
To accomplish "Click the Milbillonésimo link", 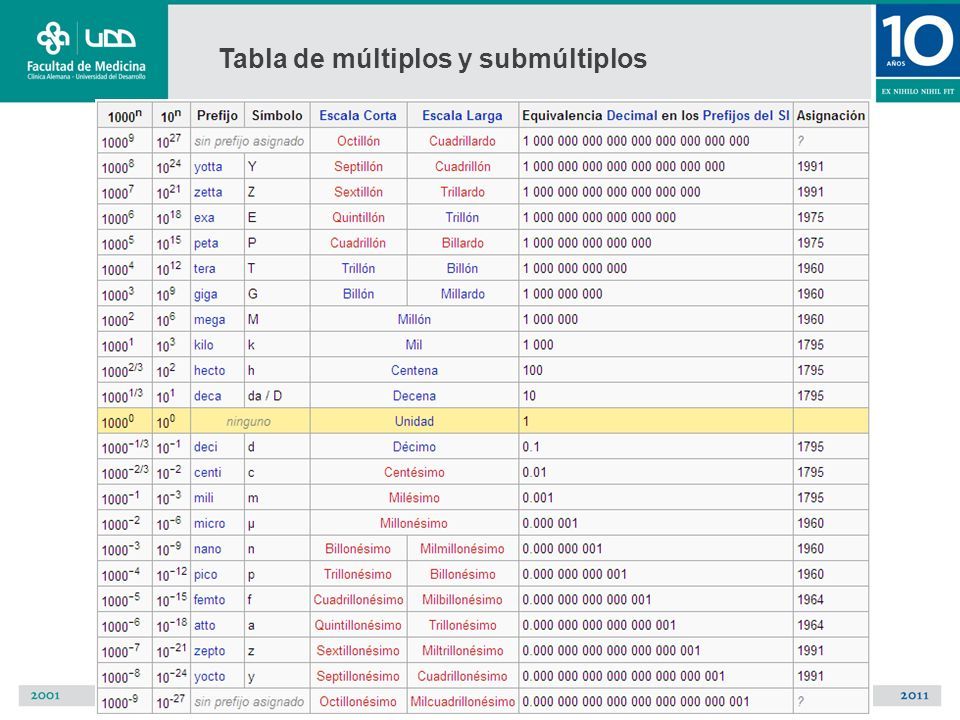I will [462, 600].
